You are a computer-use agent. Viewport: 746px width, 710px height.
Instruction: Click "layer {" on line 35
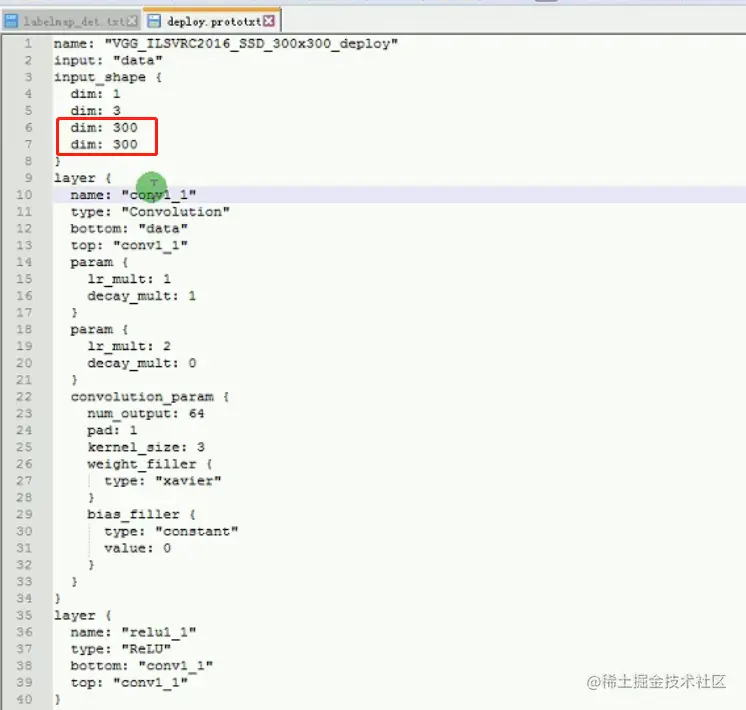[x=82, y=615]
